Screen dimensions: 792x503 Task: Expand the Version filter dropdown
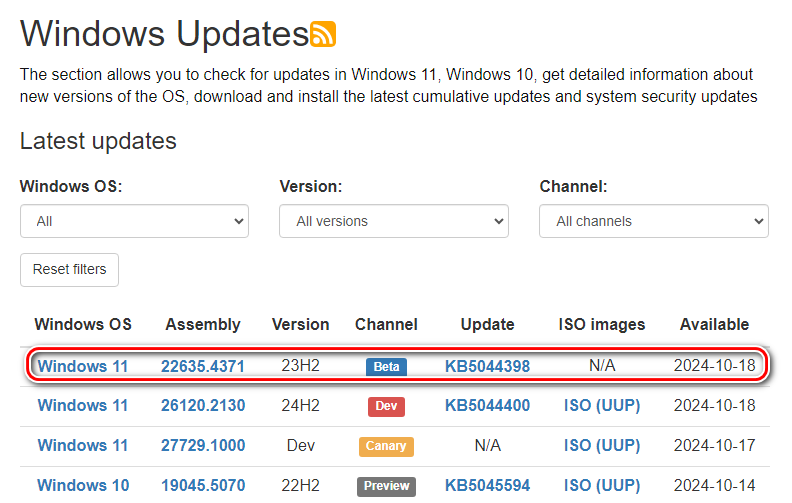394,221
